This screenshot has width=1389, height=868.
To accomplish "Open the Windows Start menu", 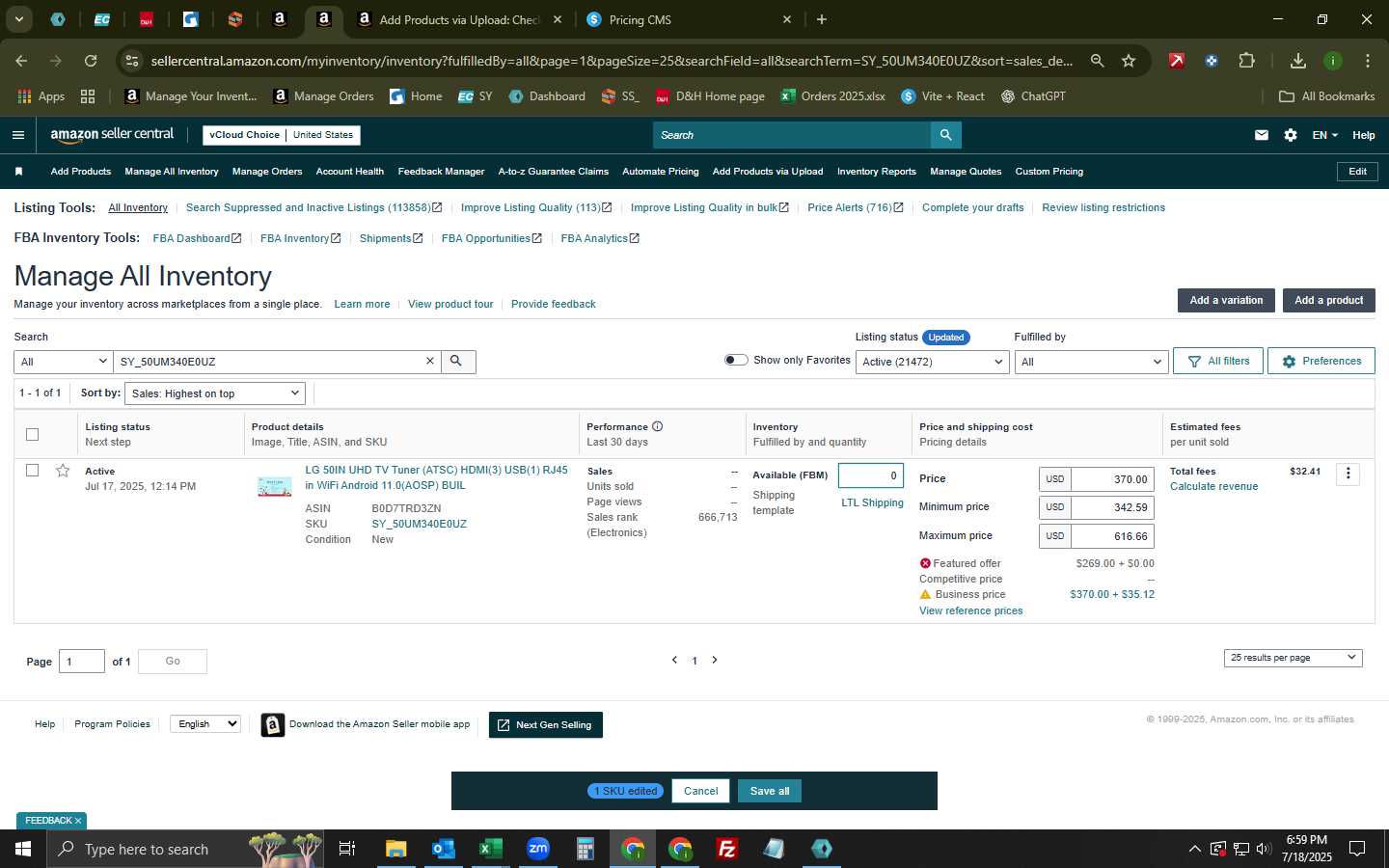I will point(23,849).
